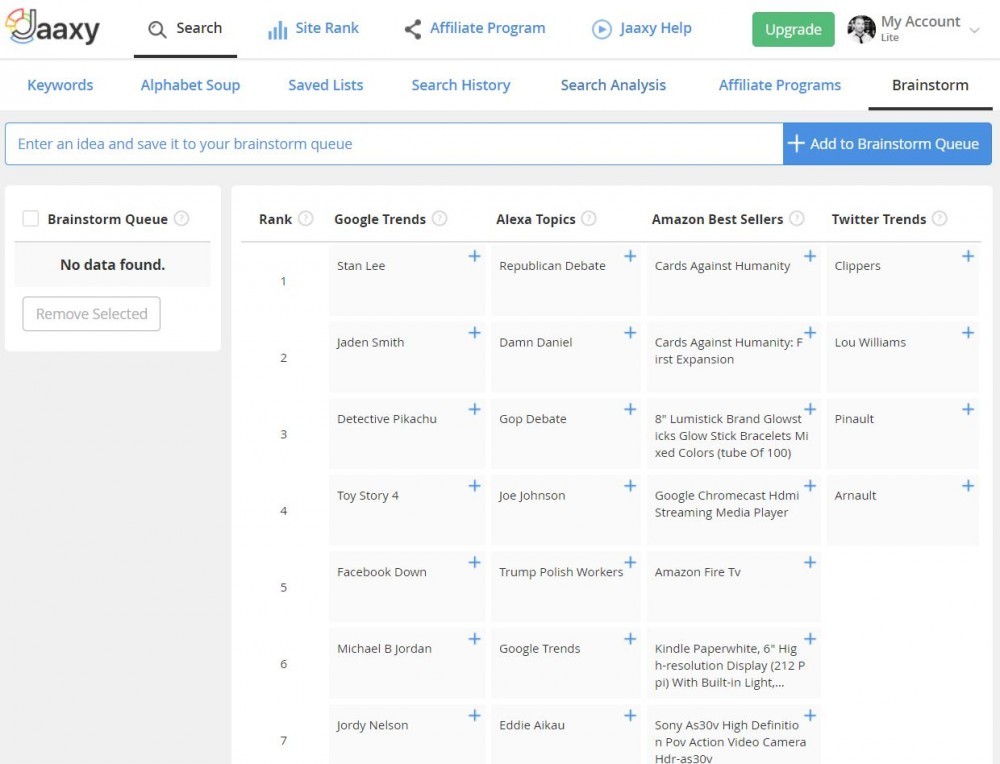1000x764 pixels.
Task: Click Add to Brainstorm Queue button
Action: tap(887, 143)
